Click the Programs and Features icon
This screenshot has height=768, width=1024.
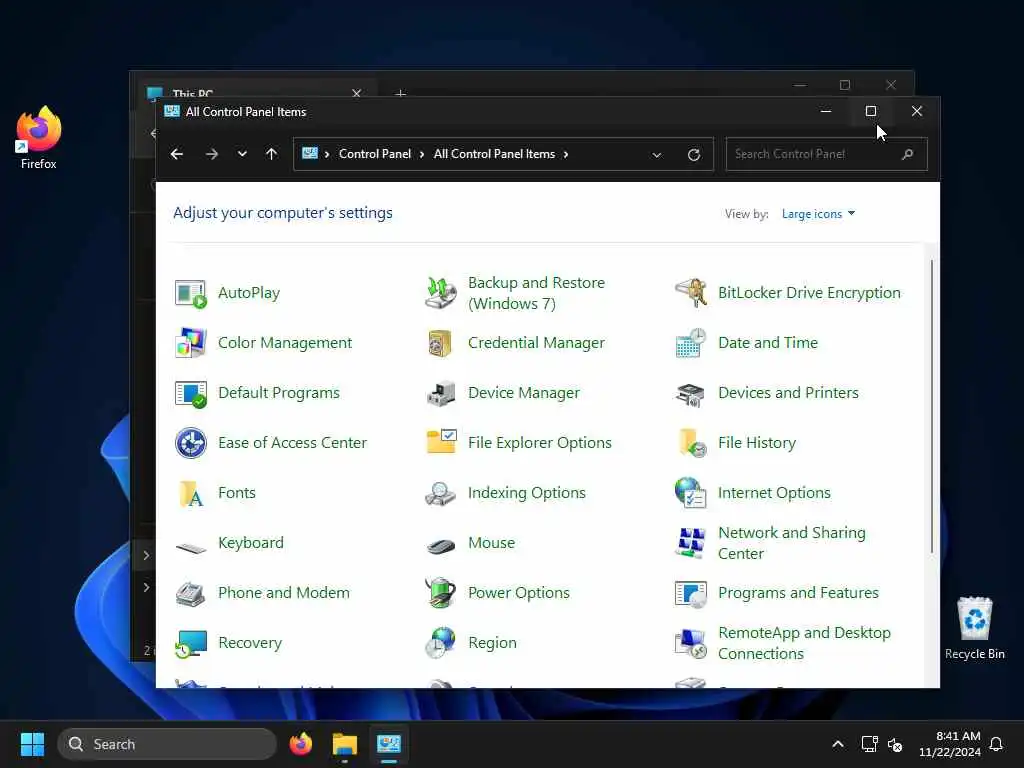pyautogui.click(x=691, y=593)
